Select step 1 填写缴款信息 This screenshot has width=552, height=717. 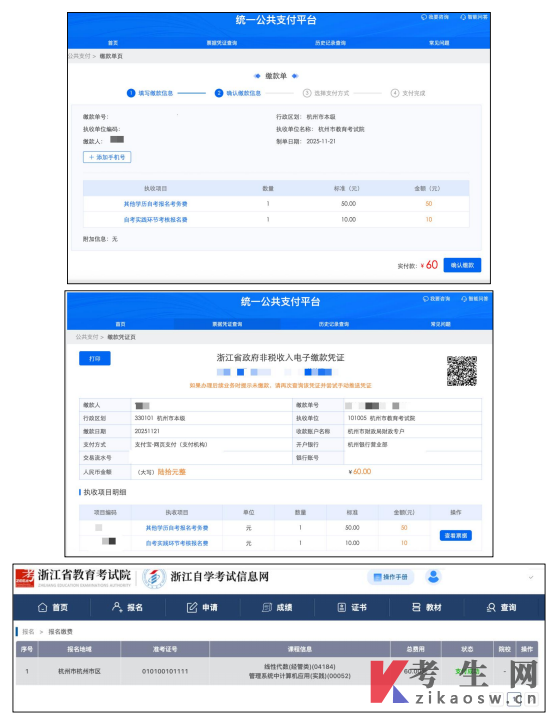tap(150, 93)
